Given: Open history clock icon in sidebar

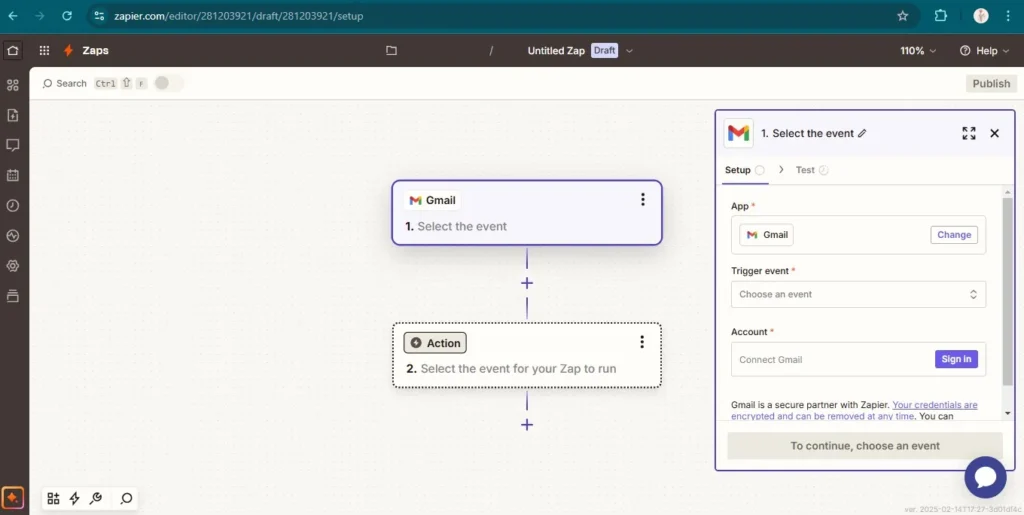Looking at the screenshot, I should pos(12,205).
